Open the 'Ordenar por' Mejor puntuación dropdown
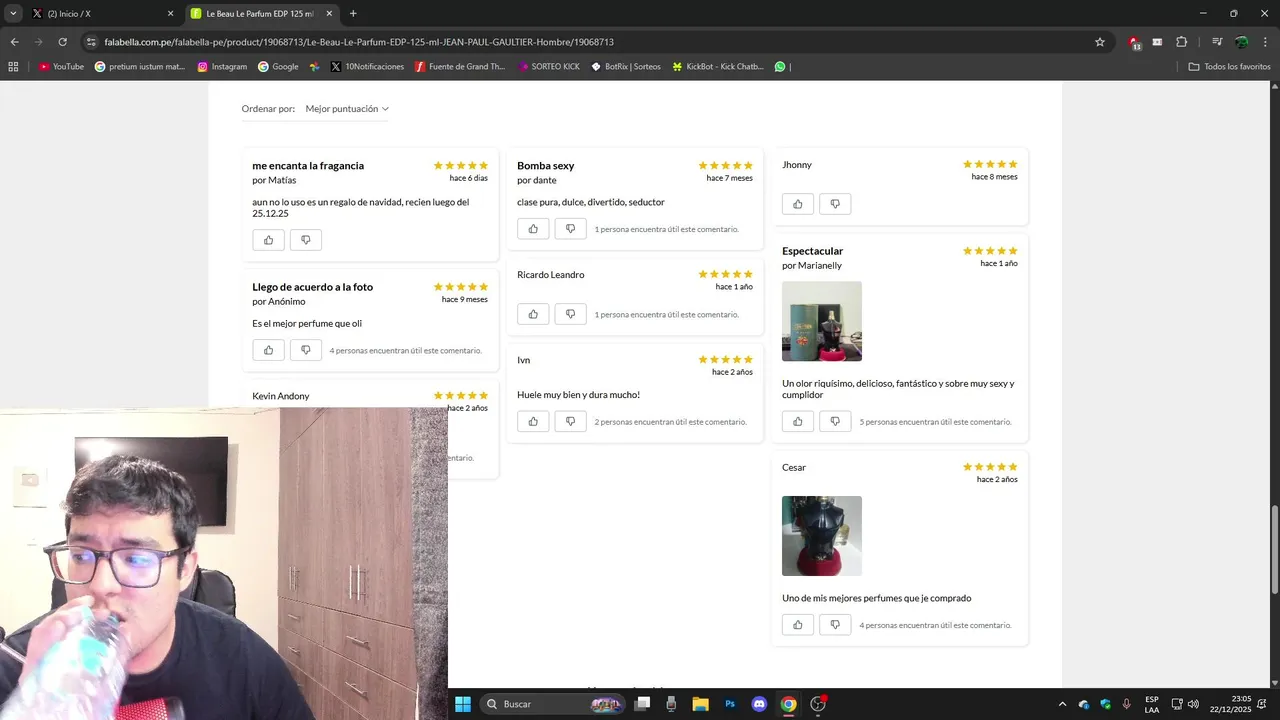1280x720 pixels. (x=347, y=108)
